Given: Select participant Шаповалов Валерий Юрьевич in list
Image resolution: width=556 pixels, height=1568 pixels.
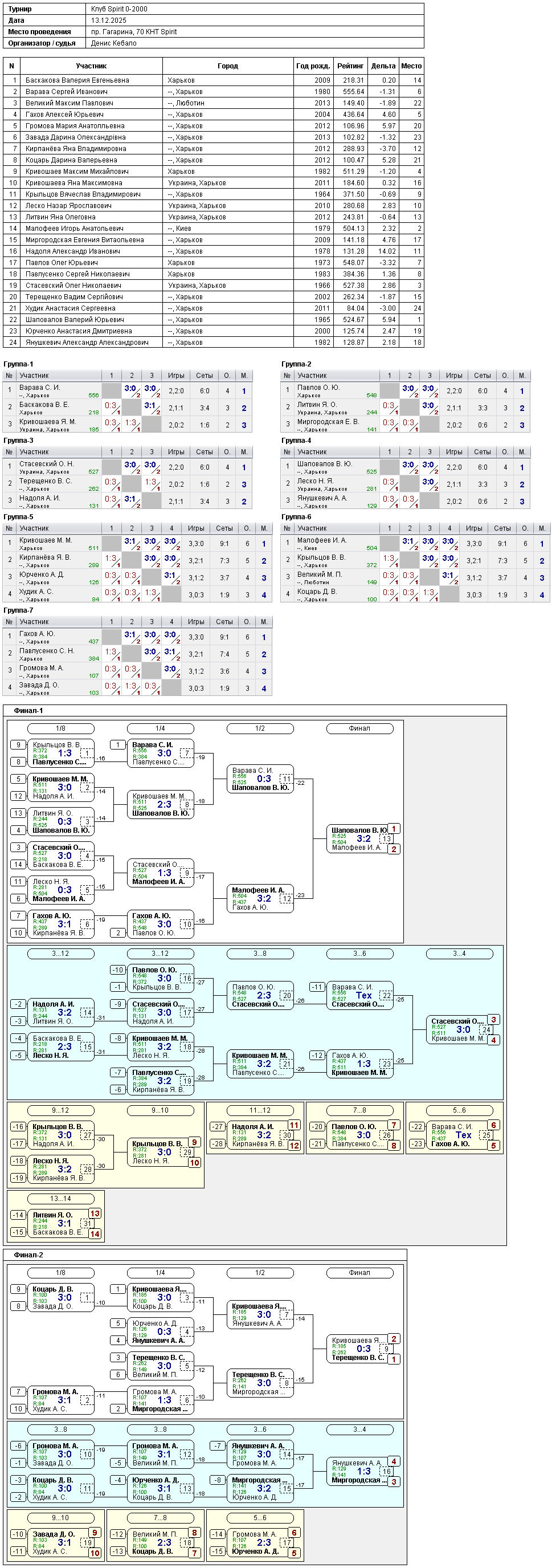Looking at the screenshot, I should click(x=214, y=320).
